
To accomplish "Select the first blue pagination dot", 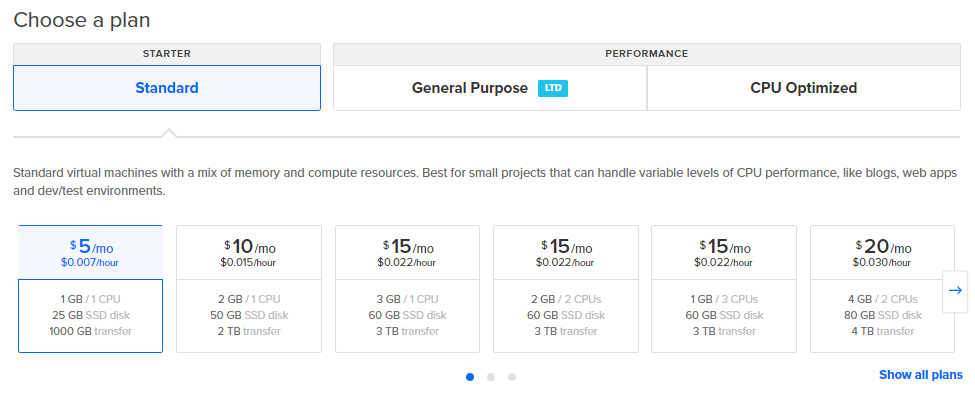I will pyautogui.click(x=470, y=377).
